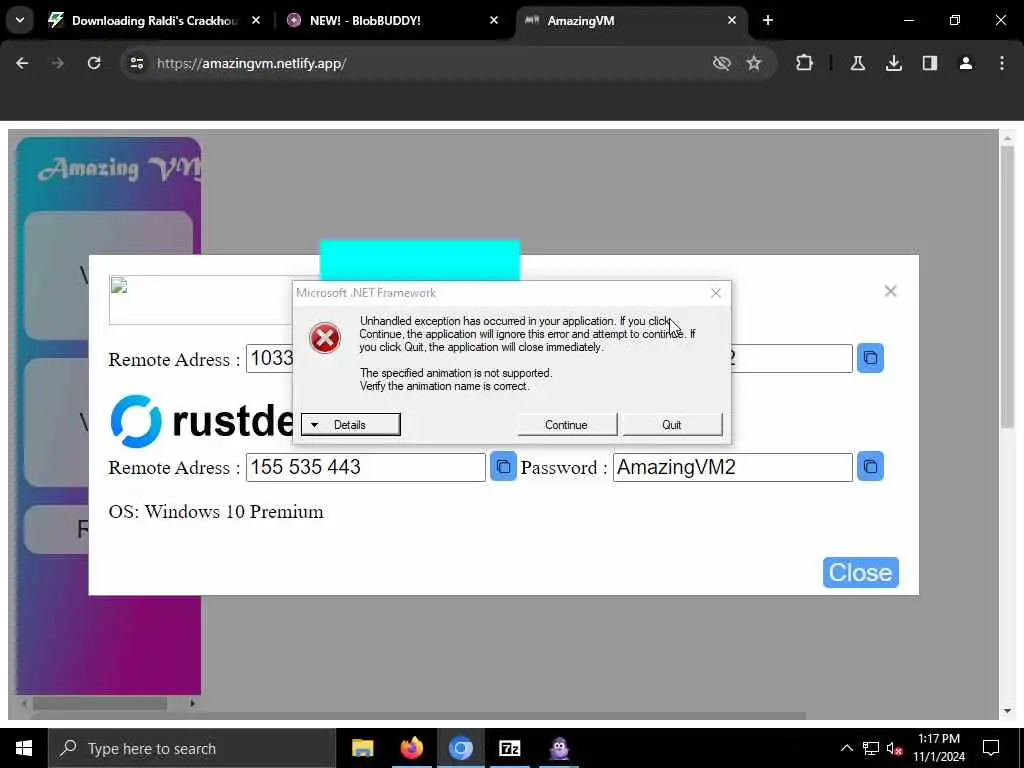The width and height of the screenshot is (1024, 768).
Task: Click the rustdesk logo
Action: (202, 421)
